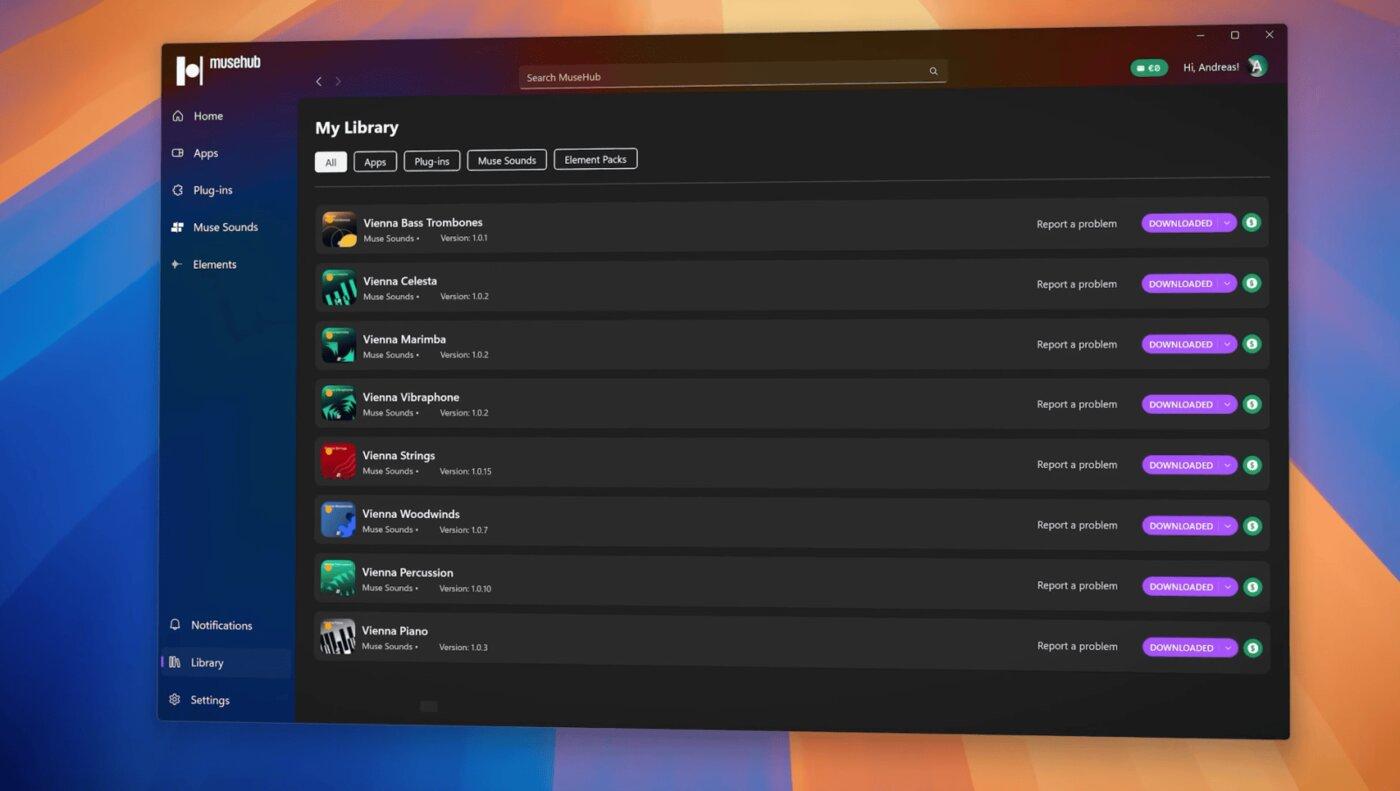Click the Vienna Percussion artwork
Viewport: 1400px width, 791px height.
point(338,578)
